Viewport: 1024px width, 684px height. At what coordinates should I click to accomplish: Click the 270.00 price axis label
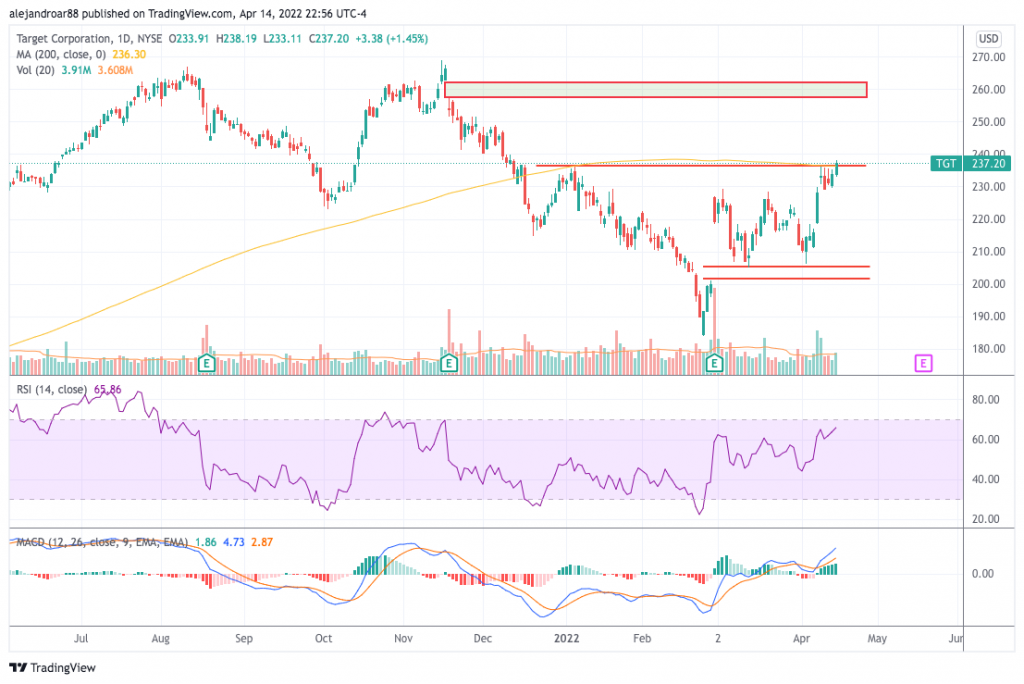point(988,57)
